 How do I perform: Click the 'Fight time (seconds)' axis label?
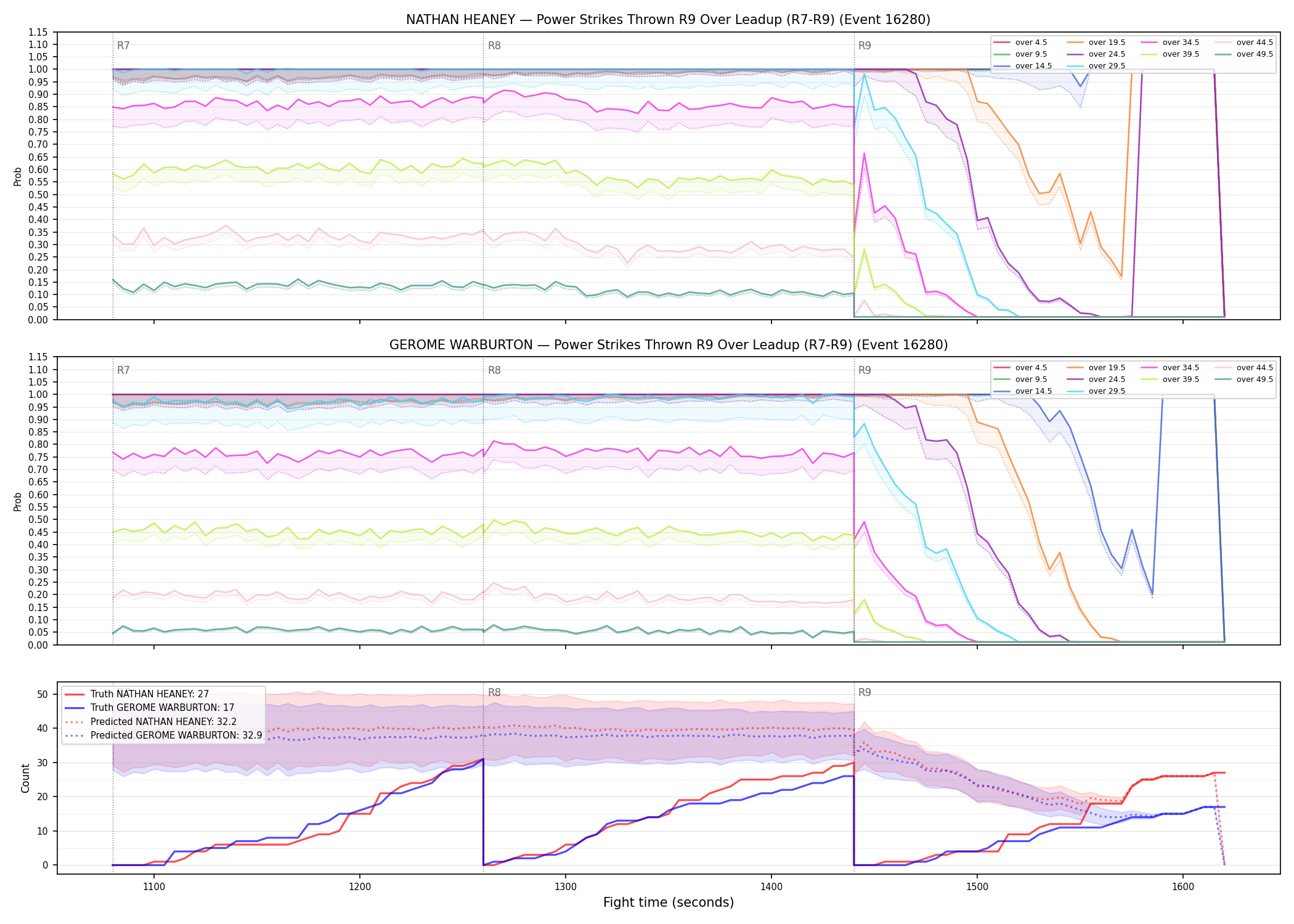point(669,902)
